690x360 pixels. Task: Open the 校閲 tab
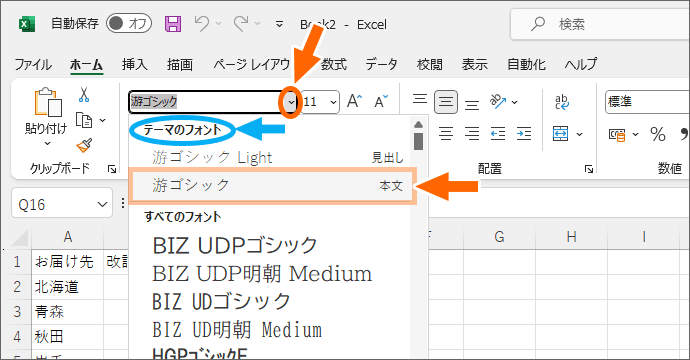tap(429, 64)
